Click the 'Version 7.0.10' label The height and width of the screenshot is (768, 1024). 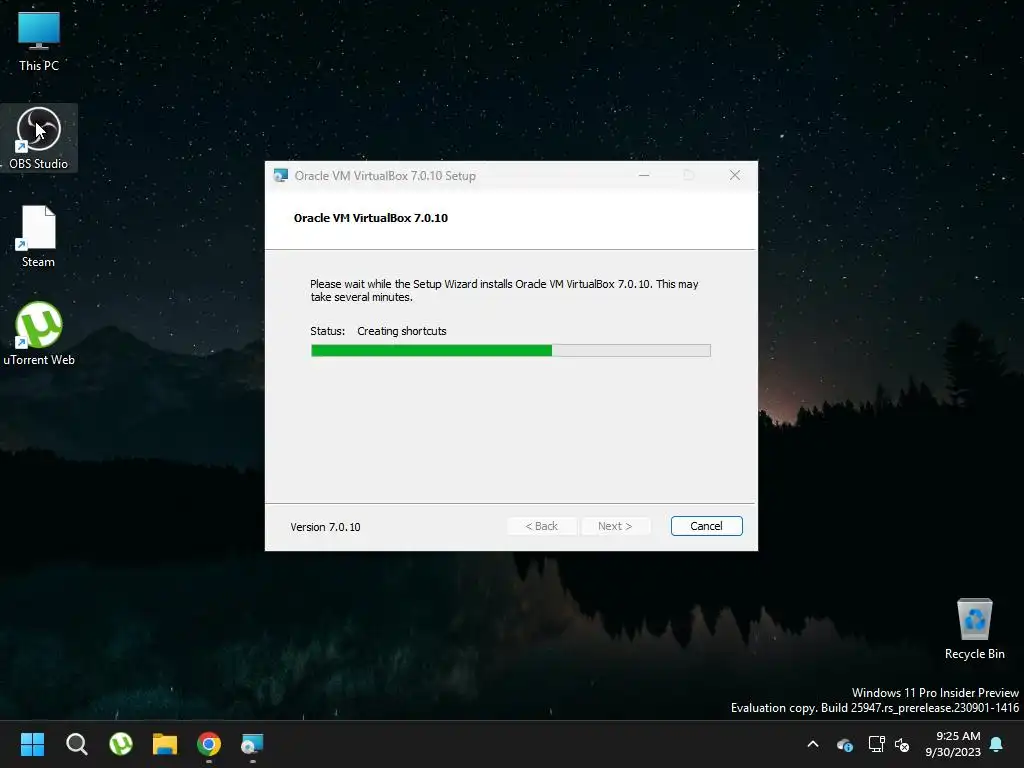[325, 527]
